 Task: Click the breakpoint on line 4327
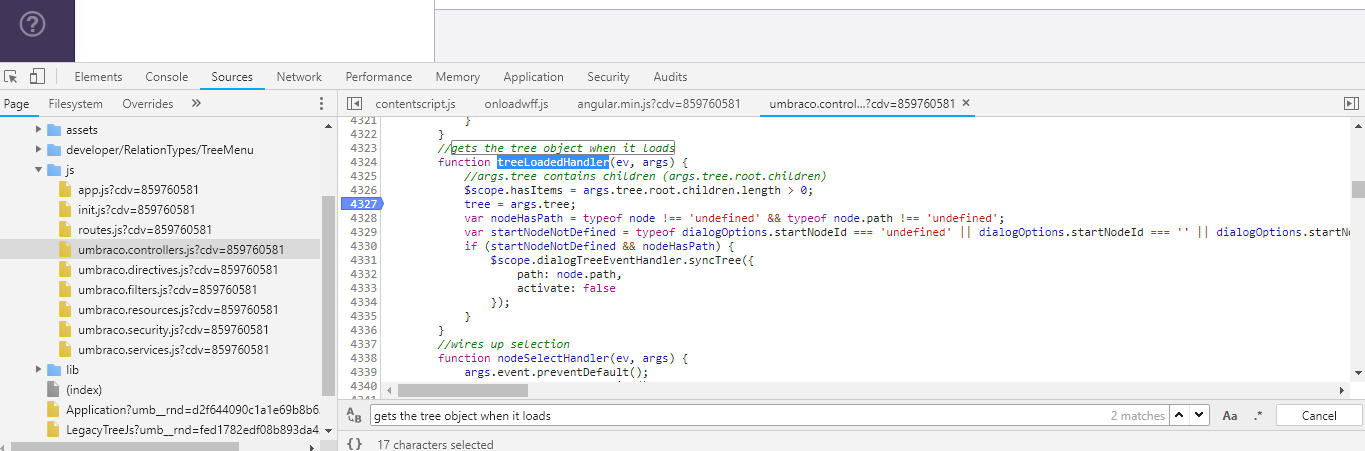pyautogui.click(x=361, y=204)
